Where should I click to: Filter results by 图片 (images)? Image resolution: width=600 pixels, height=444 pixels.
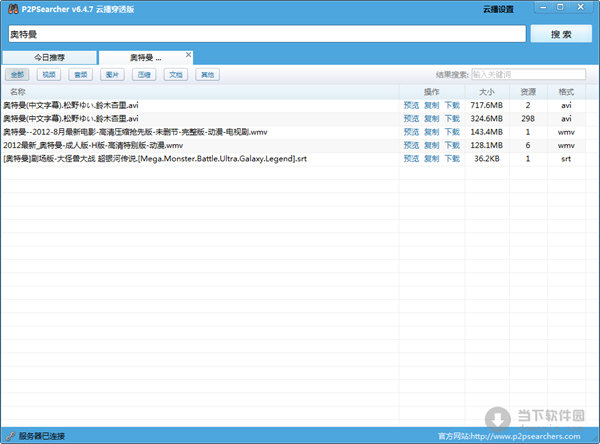[x=112, y=74]
